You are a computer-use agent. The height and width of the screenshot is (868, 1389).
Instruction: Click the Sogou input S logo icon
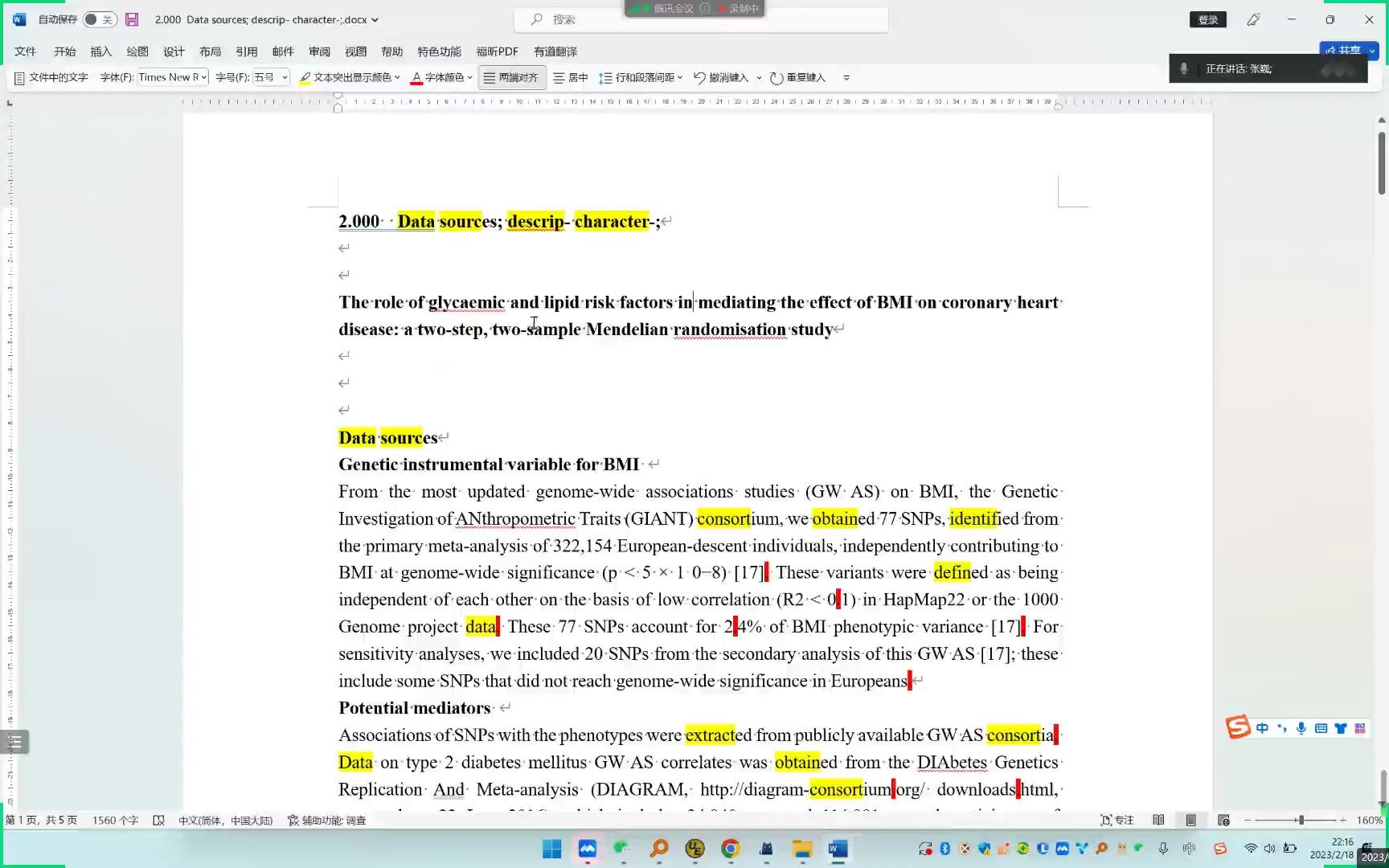(x=1238, y=727)
